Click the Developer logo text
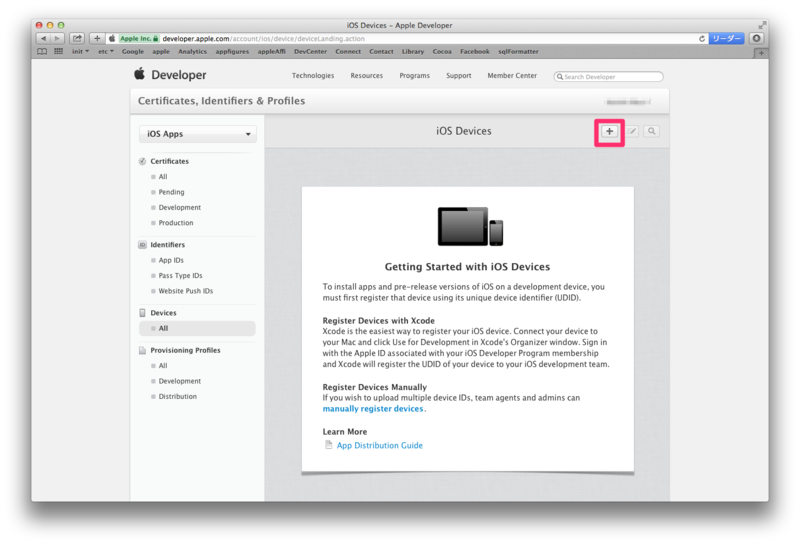This screenshot has height=545, width=800. [x=179, y=75]
